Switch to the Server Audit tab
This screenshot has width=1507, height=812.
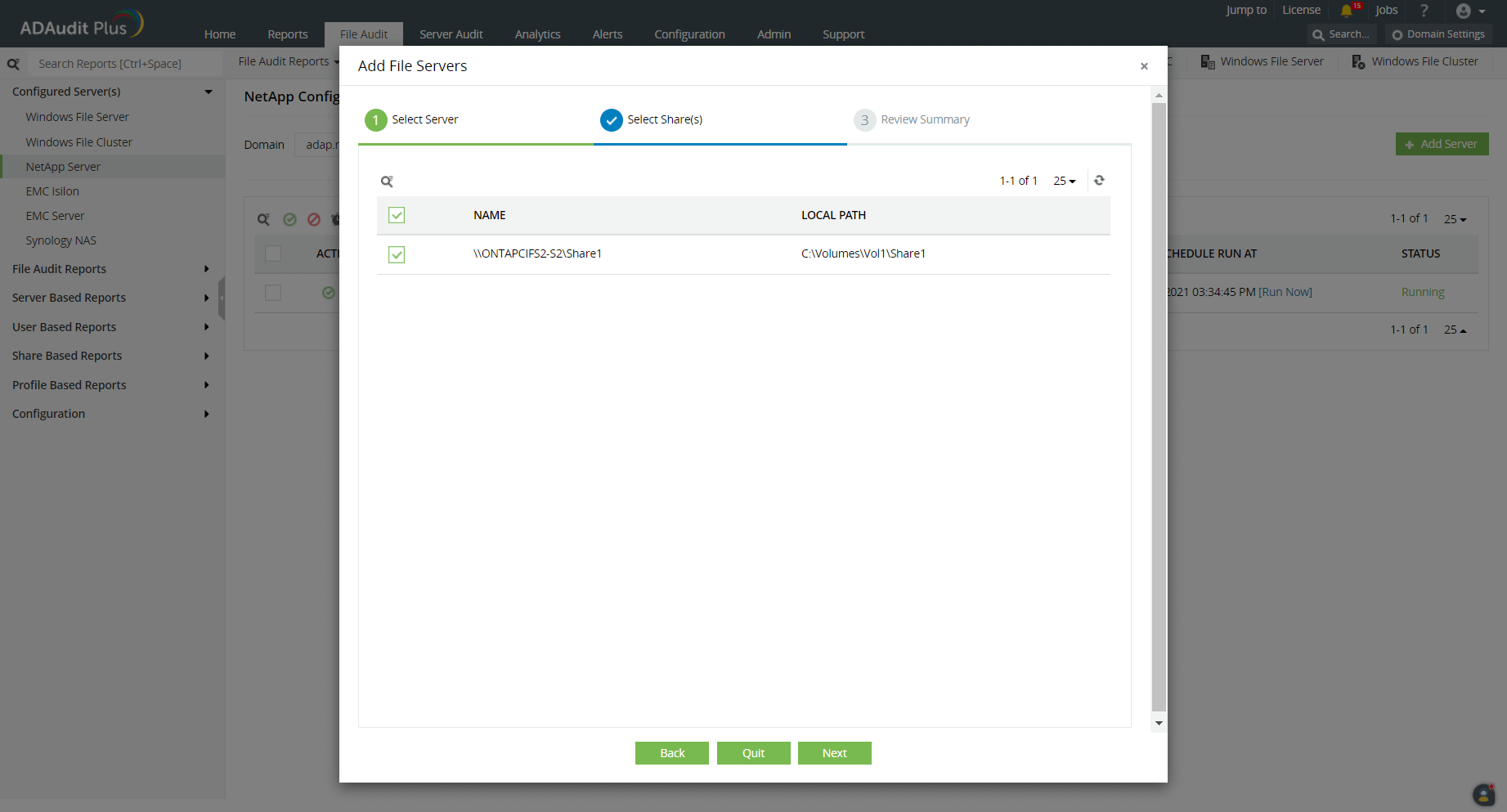(x=451, y=34)
